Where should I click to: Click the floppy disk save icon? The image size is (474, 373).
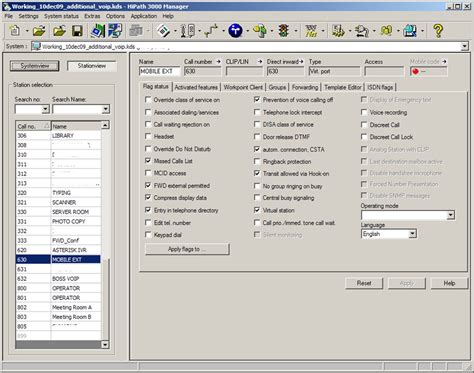tap(77, 31)
